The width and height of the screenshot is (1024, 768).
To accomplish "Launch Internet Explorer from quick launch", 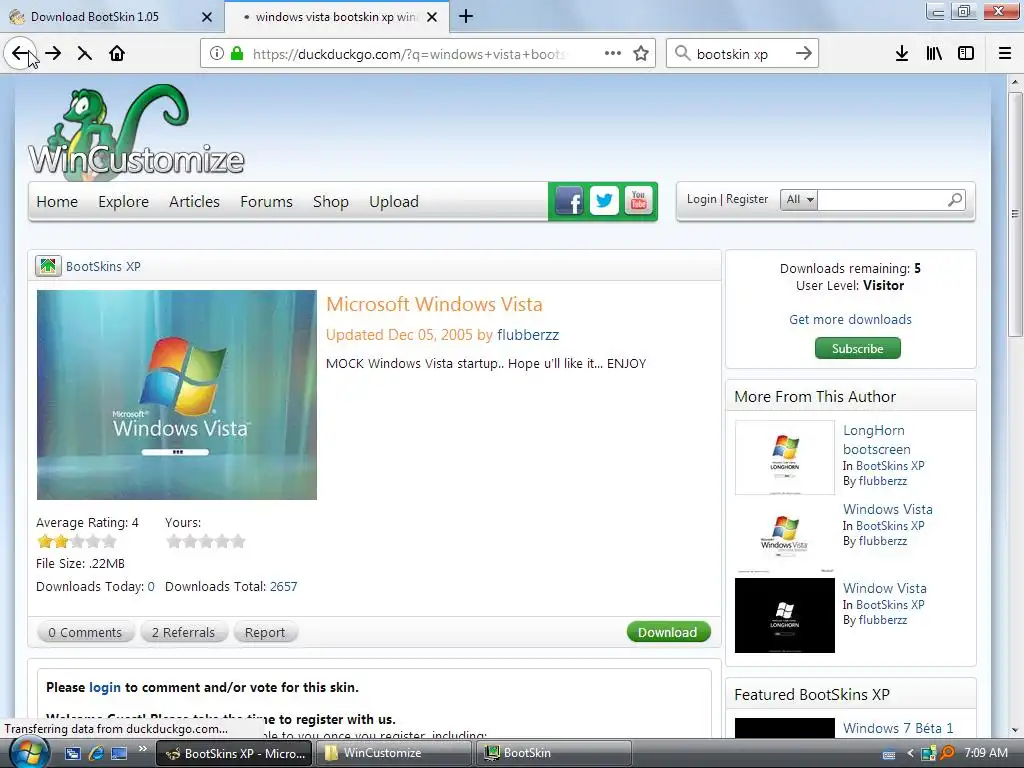I will pyautogui.click(x=96, y=753).
